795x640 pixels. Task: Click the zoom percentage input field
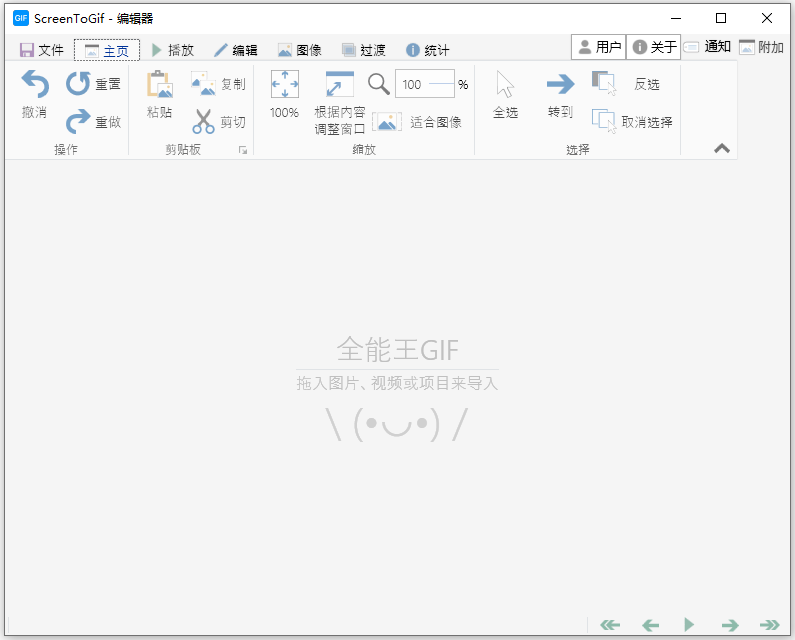pyautogui.click(x=425, y=84)
